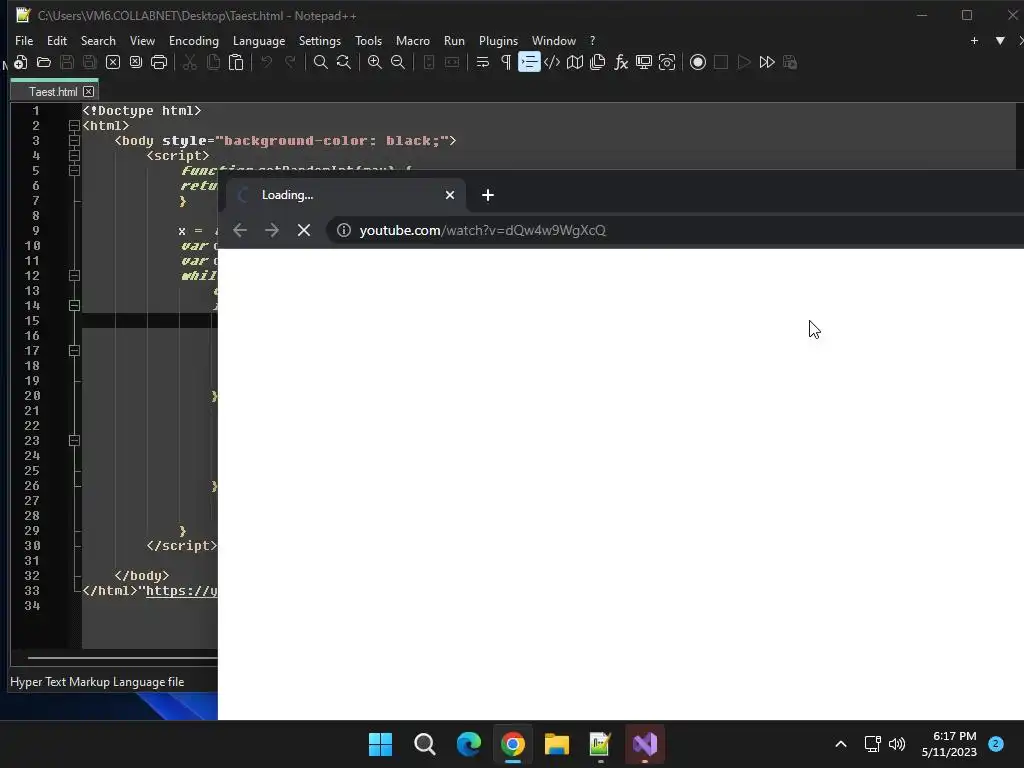Close the Loading browser tab

coord(450,195)
